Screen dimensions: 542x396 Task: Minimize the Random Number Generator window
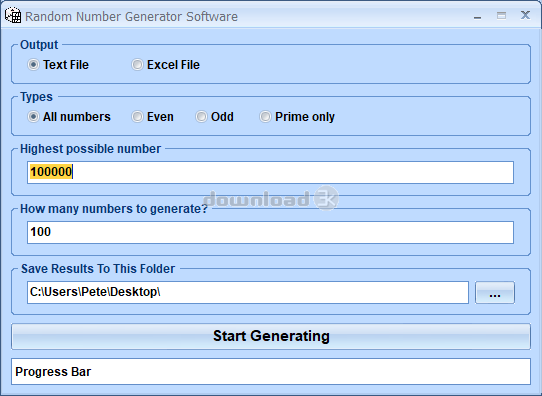[478, 16]
